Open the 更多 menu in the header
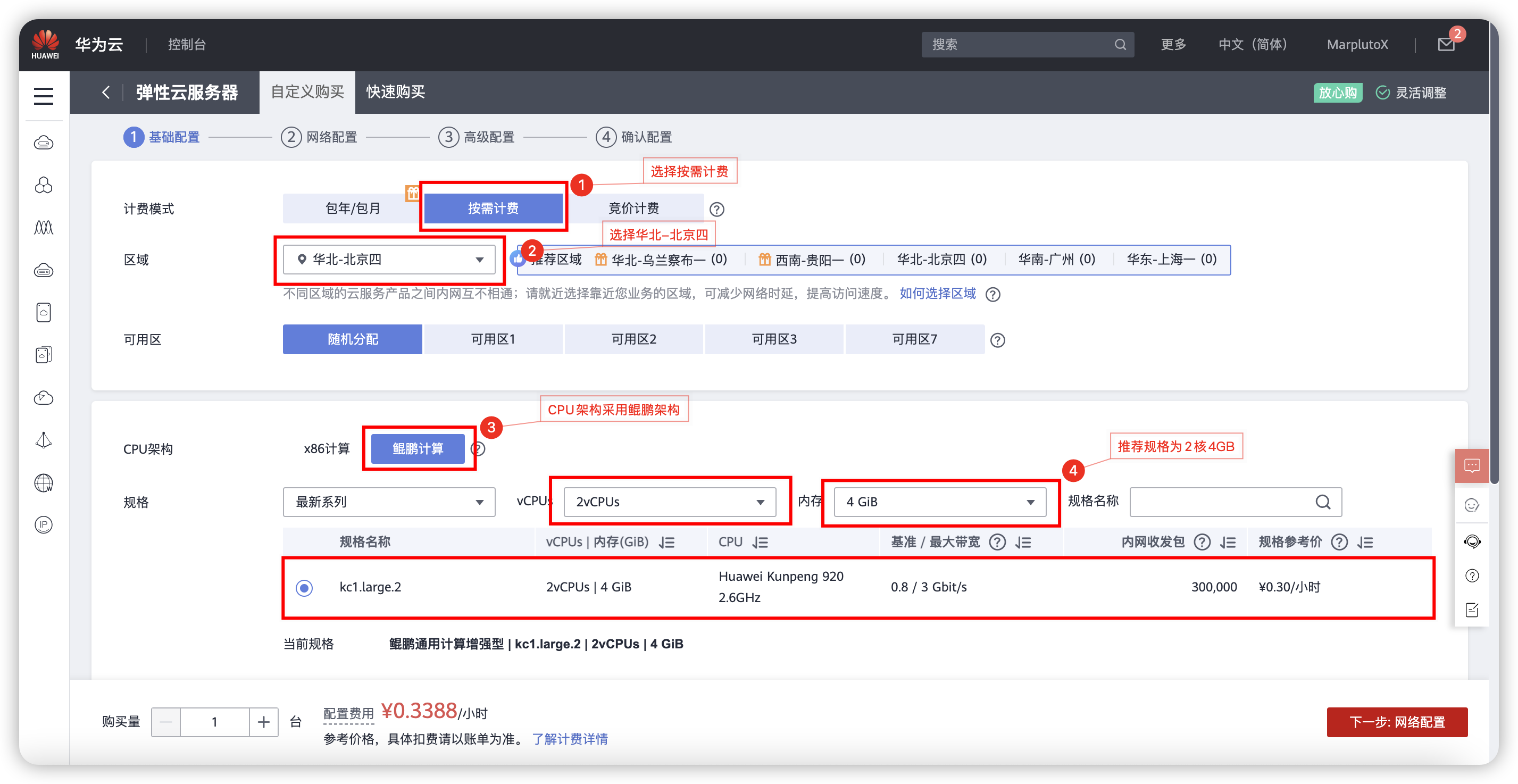 (1173, 45)
